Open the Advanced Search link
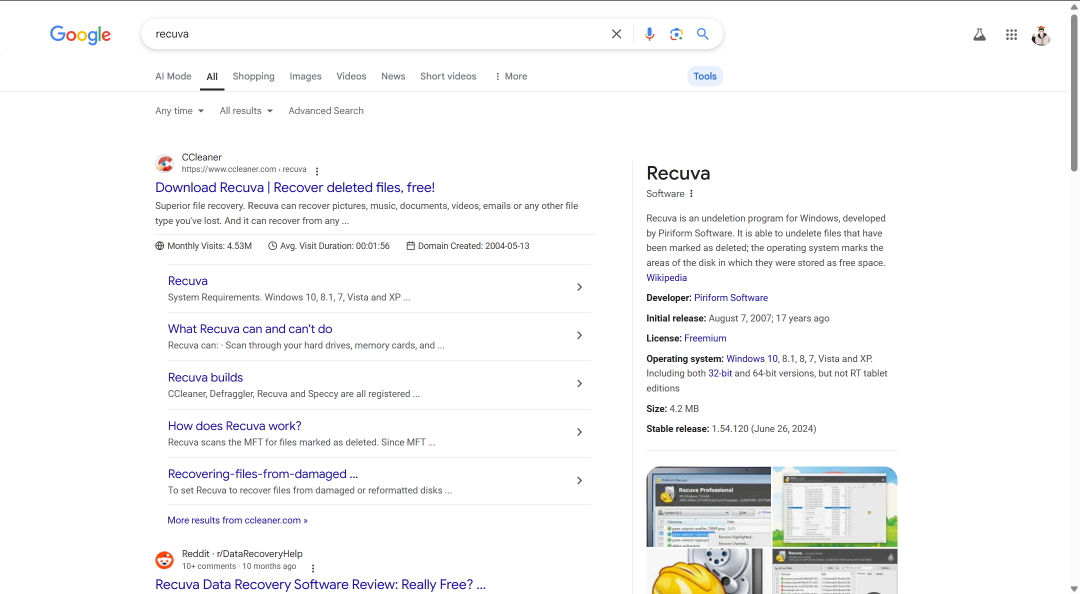The height and width of the screenshot is (594, 1080). (326, 111)
